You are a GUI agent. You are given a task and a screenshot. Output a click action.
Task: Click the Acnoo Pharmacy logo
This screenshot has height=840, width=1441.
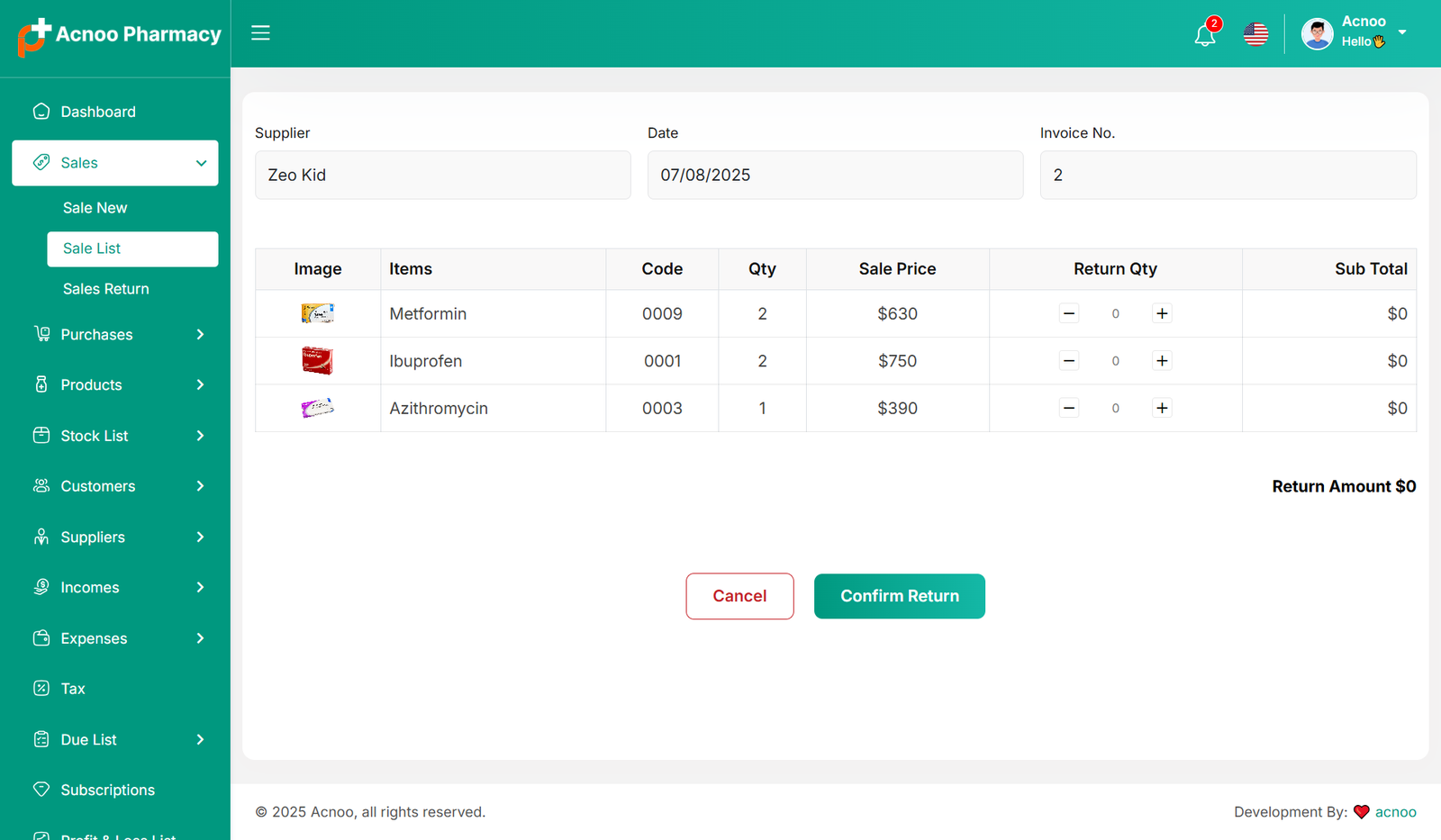(119, 35)
